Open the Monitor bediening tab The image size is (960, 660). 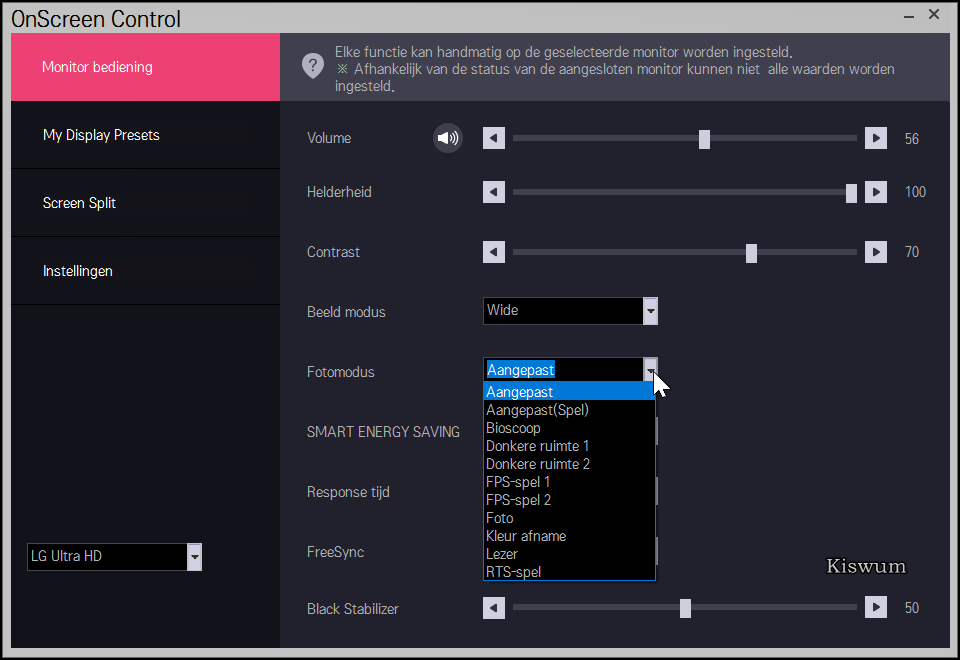145,67
